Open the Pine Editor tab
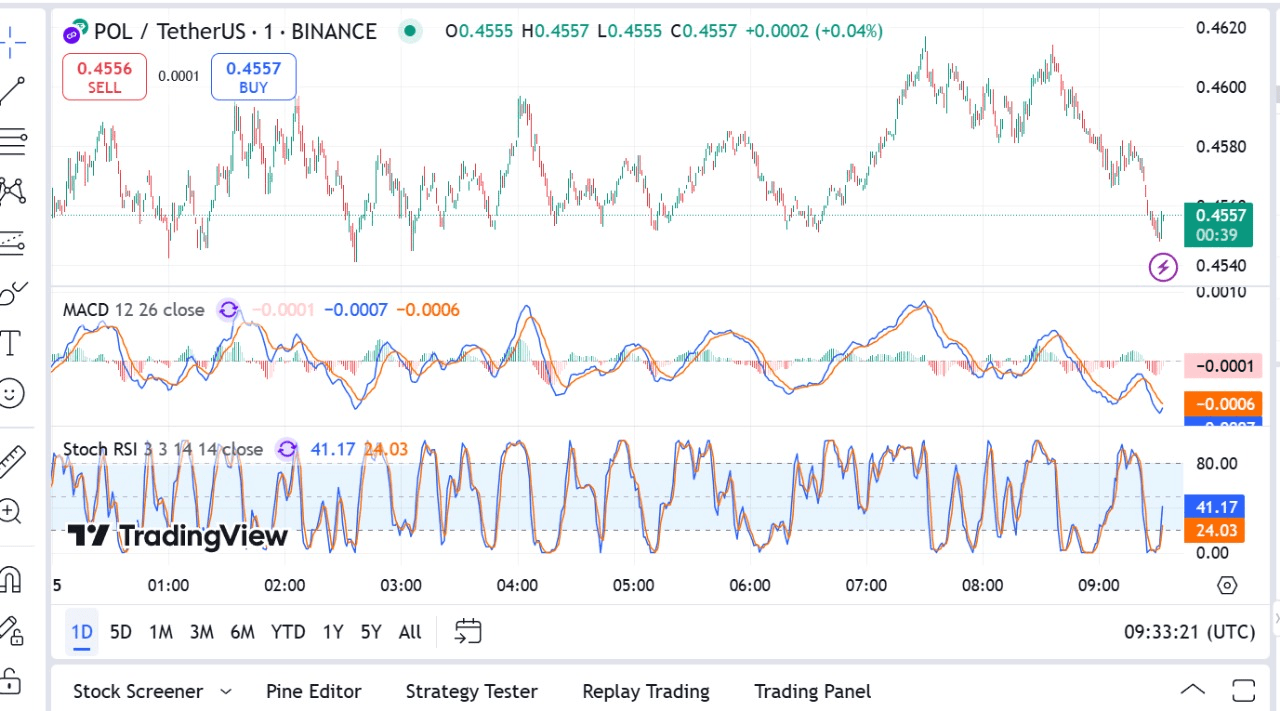Screen dimensions: 1280x711 pos(313,691)
